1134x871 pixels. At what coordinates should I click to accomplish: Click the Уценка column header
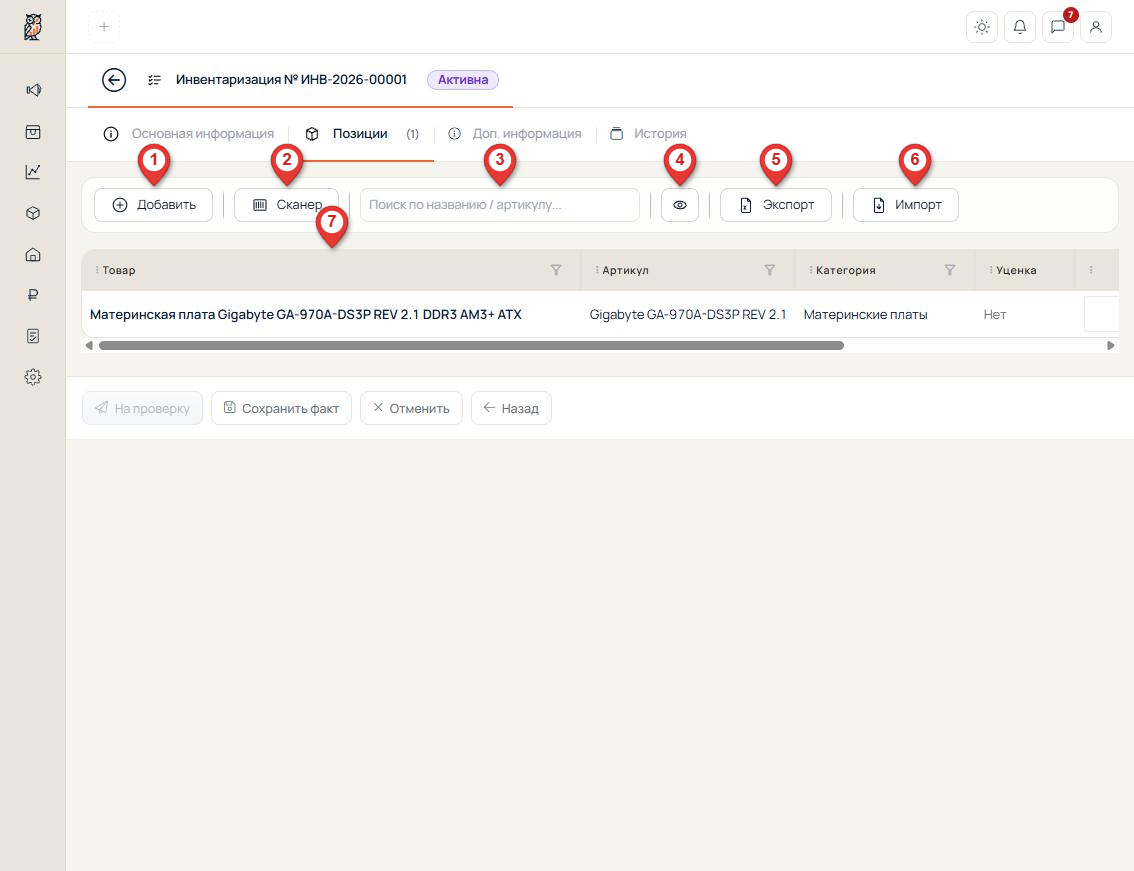[1025, 270]
